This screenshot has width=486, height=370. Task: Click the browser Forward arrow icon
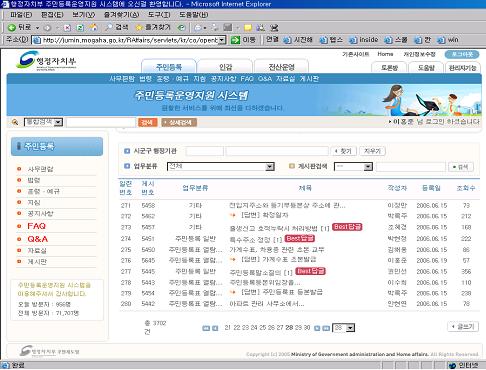[47, 28]
